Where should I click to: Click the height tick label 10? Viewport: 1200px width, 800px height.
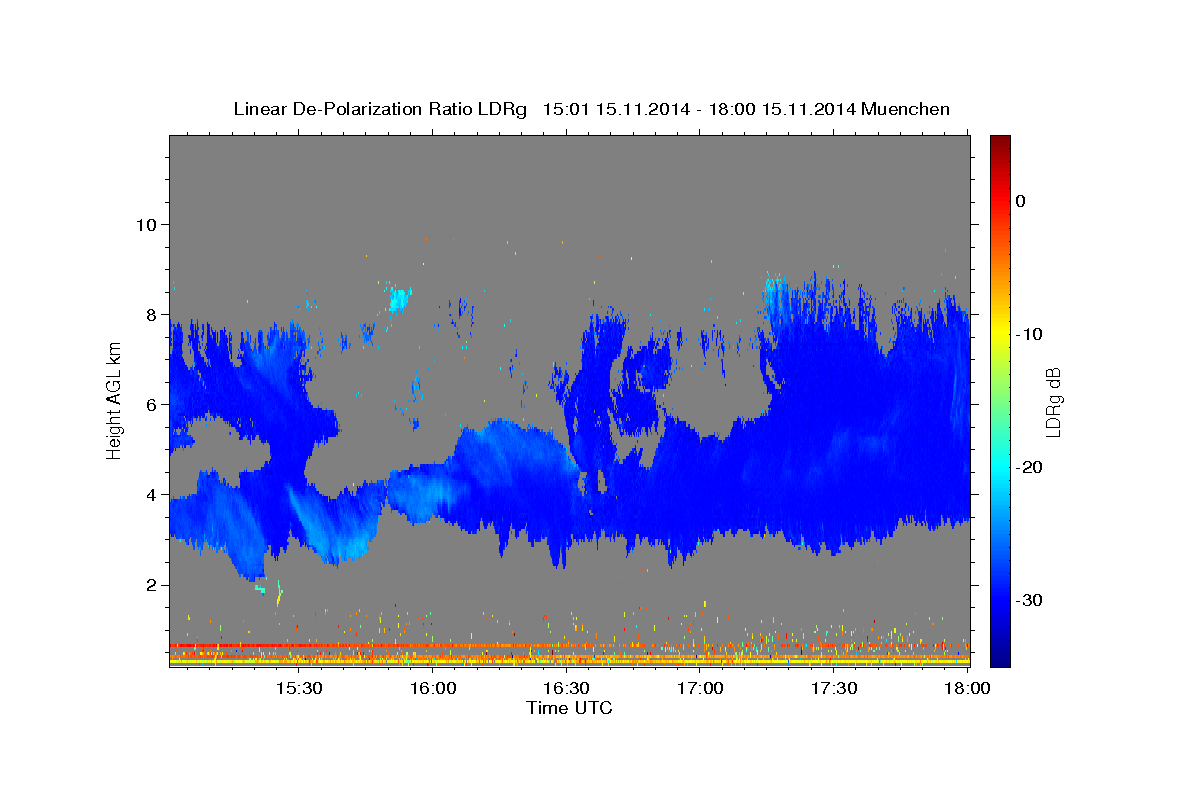[x=146, y=224]
